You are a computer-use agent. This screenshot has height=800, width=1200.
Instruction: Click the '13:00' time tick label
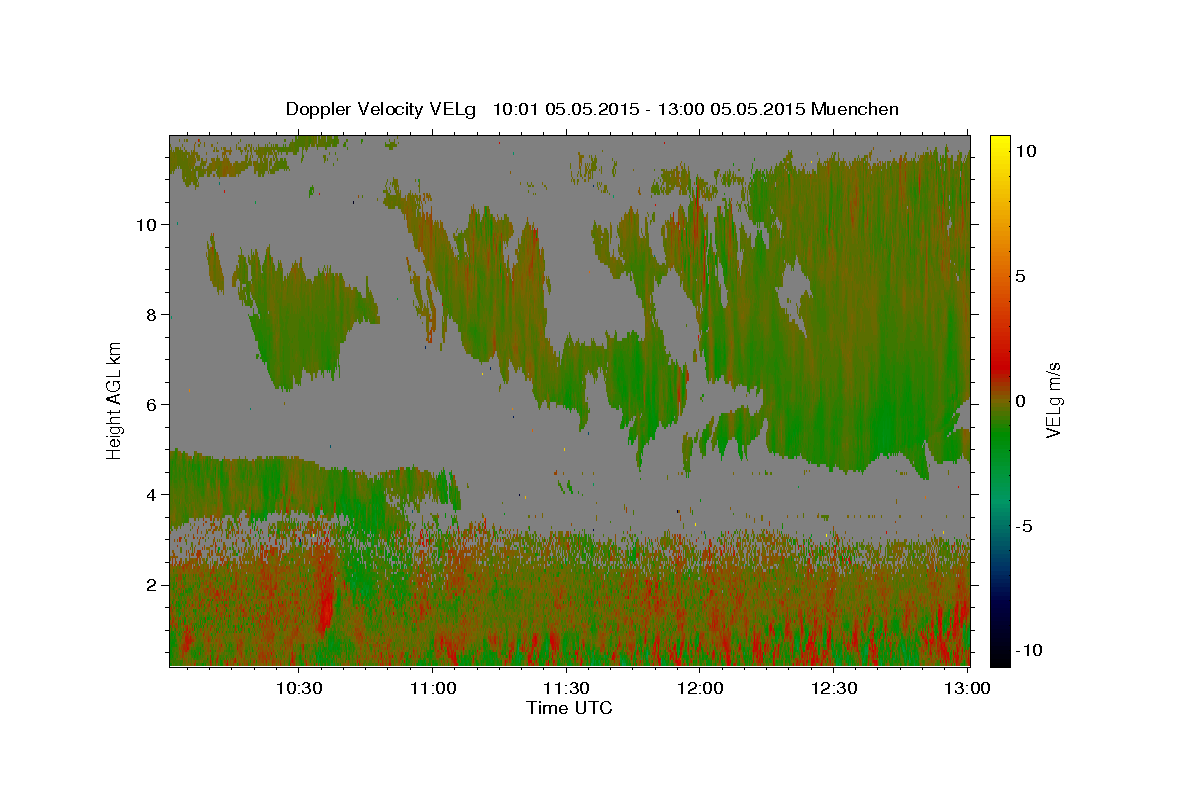[968, 688]
